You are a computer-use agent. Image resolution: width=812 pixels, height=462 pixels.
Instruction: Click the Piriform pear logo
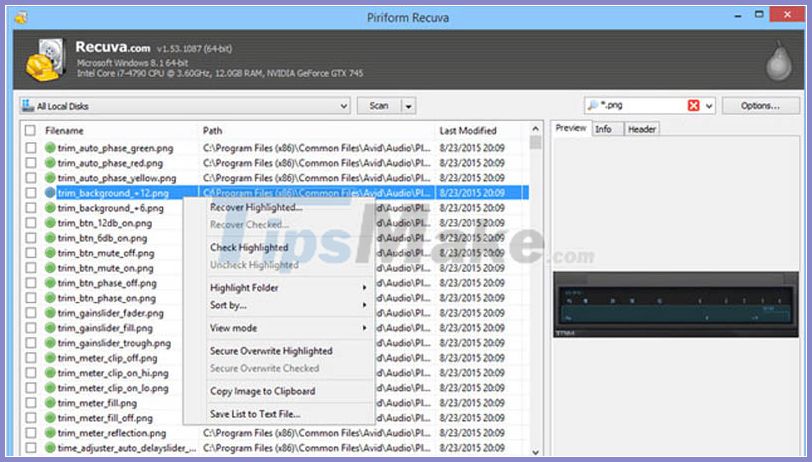[x=778, y=61]
